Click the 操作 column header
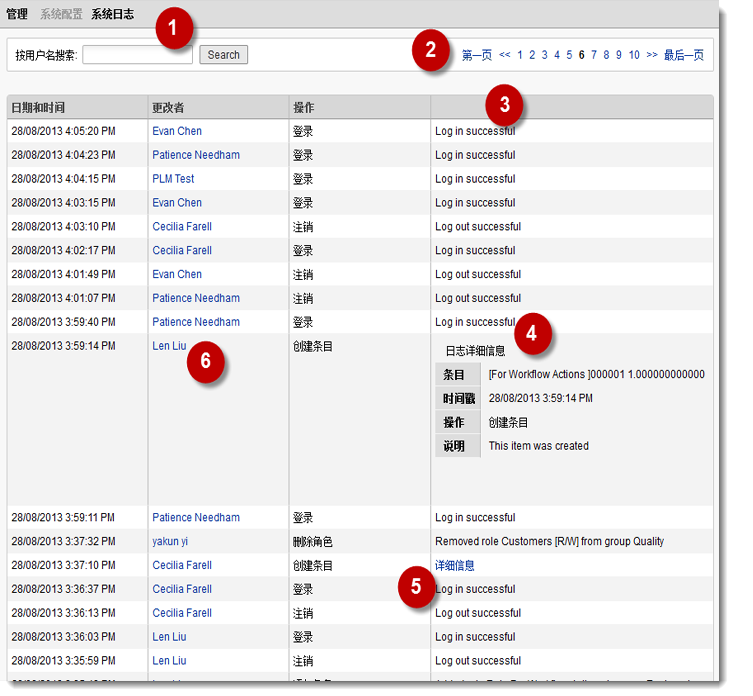This screenshot has width=753, height=696. [304, 108]
